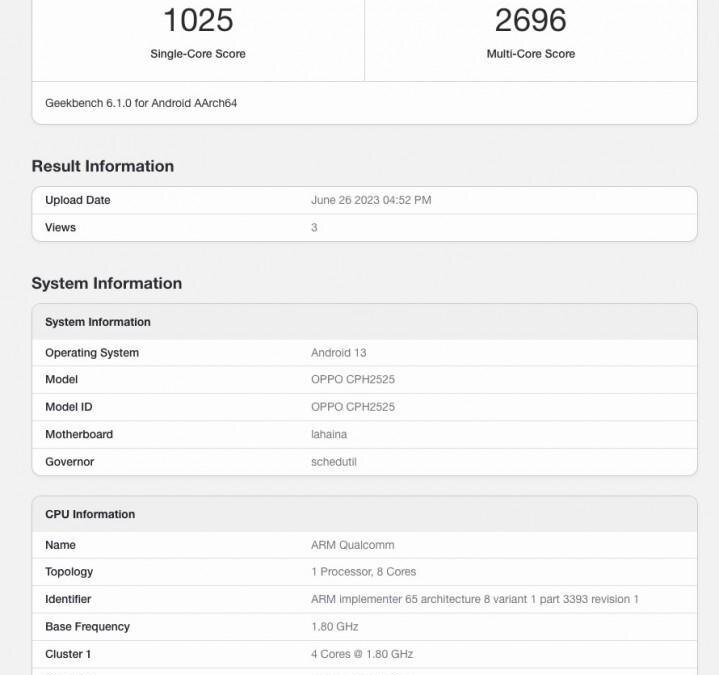Click the schedutil governor value
Screen dimensions: 719x675
click(x=334, y=462)
